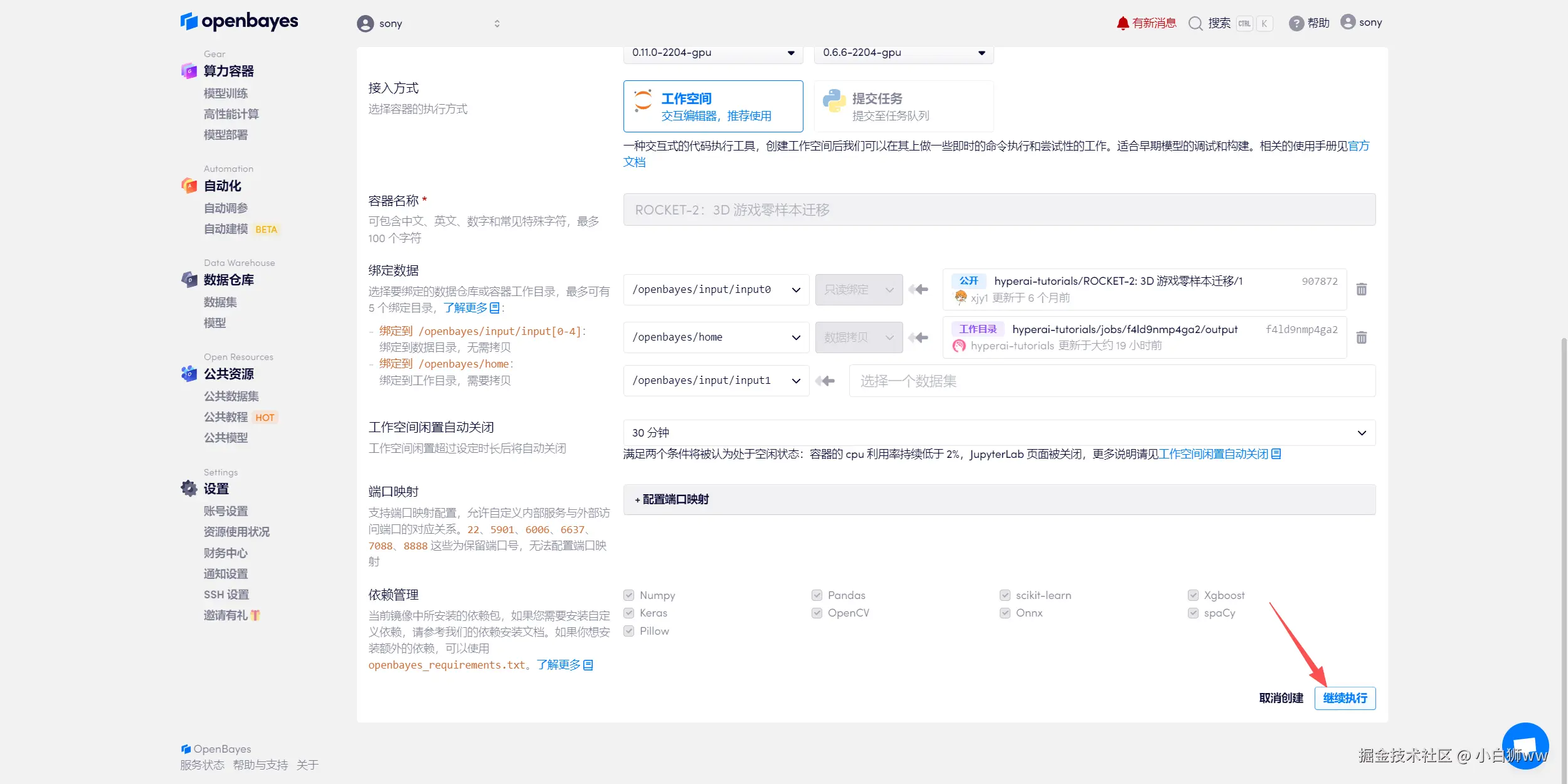Open search via magnifier icon
The height and width of the screenshot is (784, 1568).
coord(1195,23)
